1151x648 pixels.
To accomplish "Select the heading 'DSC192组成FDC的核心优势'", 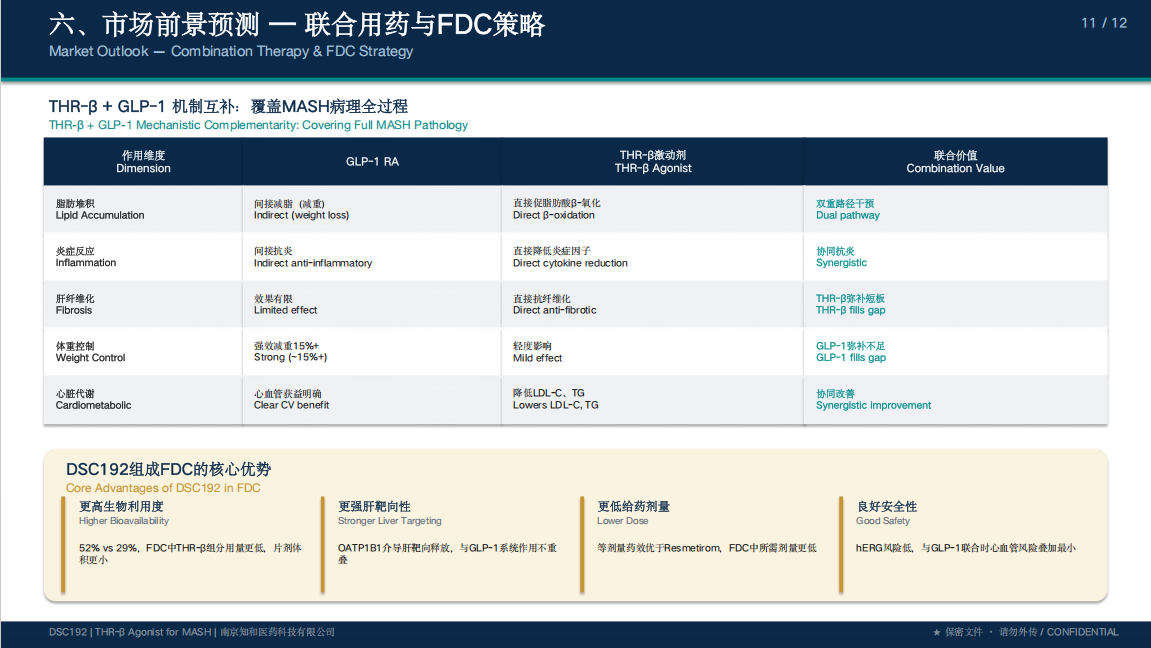I will click(x=168, y=470).
